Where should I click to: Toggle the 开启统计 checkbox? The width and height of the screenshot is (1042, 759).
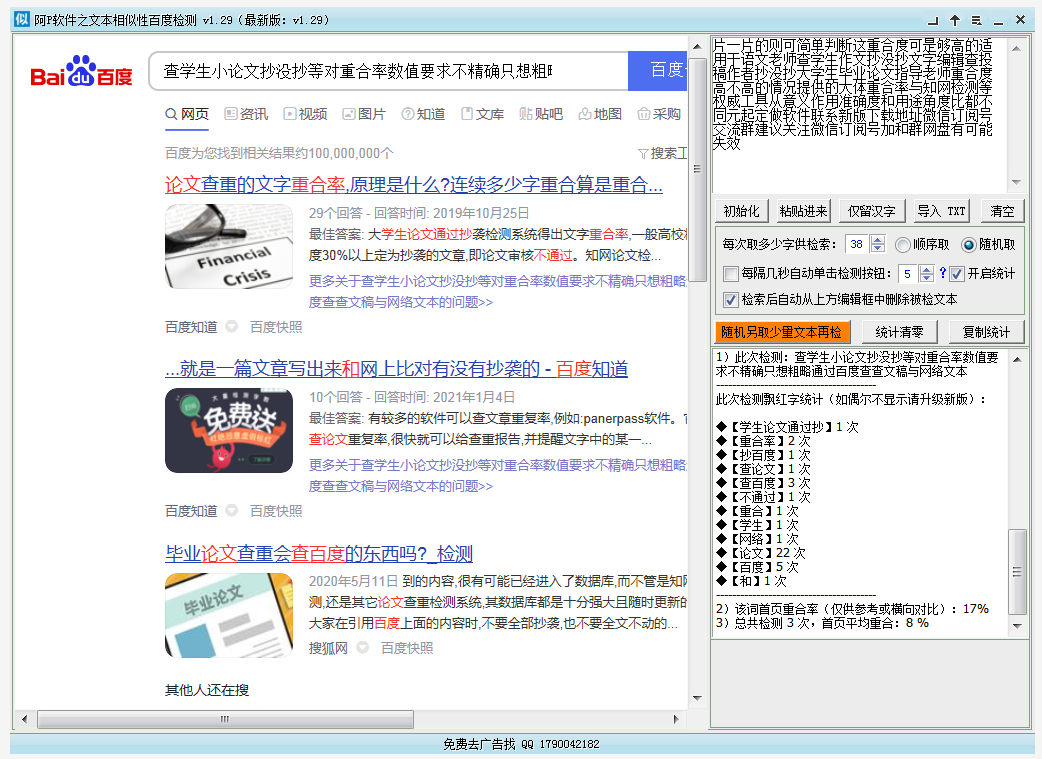pyautogui.click(x=957, y=273)
